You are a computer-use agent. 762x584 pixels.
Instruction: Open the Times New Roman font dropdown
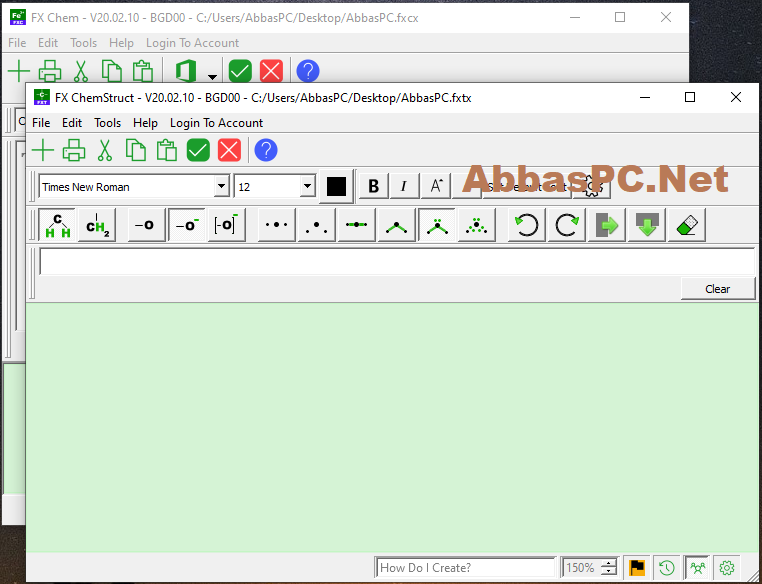point(222,186)
